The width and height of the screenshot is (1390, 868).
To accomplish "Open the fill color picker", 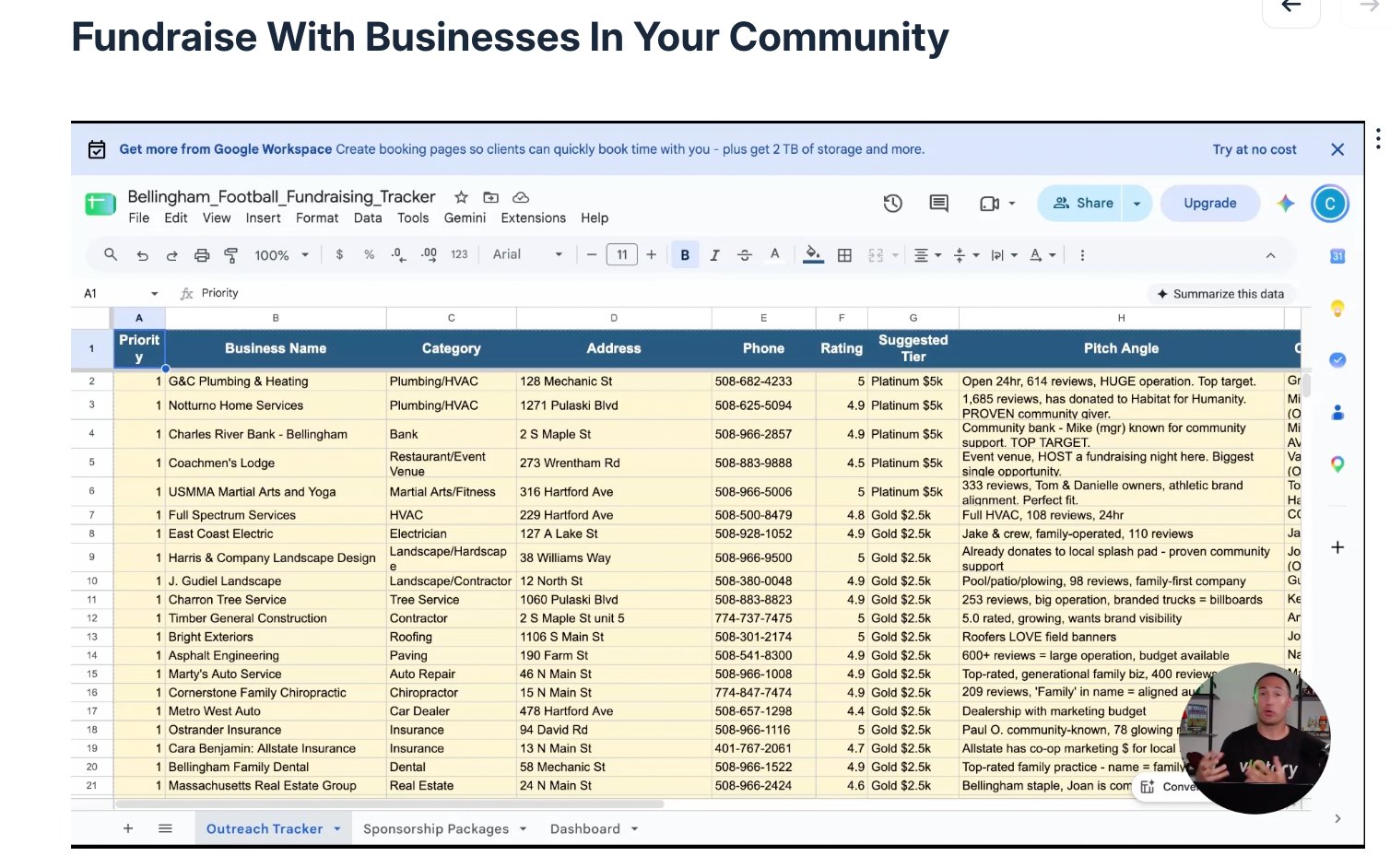I will click(813, 255).
